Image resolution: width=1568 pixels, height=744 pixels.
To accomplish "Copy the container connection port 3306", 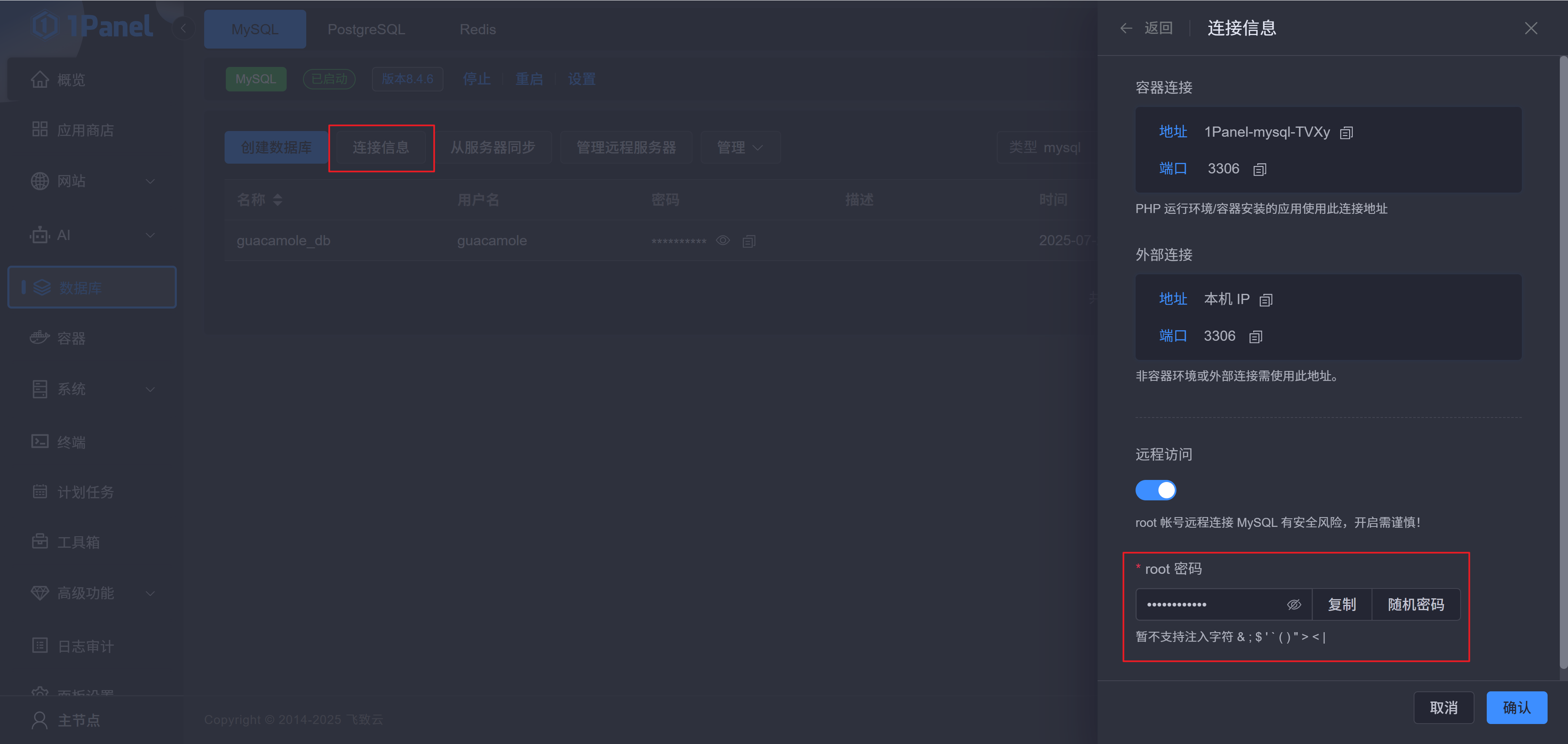I will (1259, 169).
